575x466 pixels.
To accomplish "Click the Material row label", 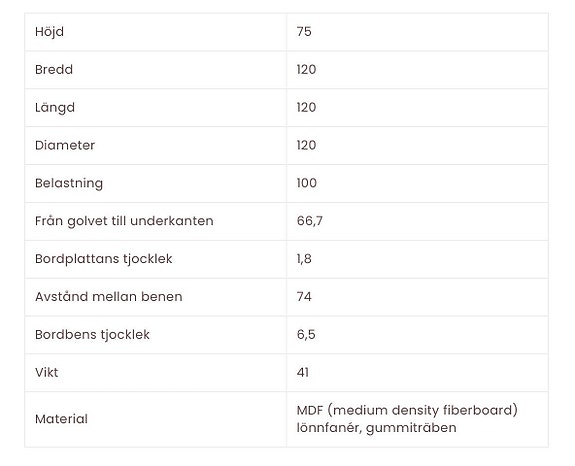I will coord(61,419).
